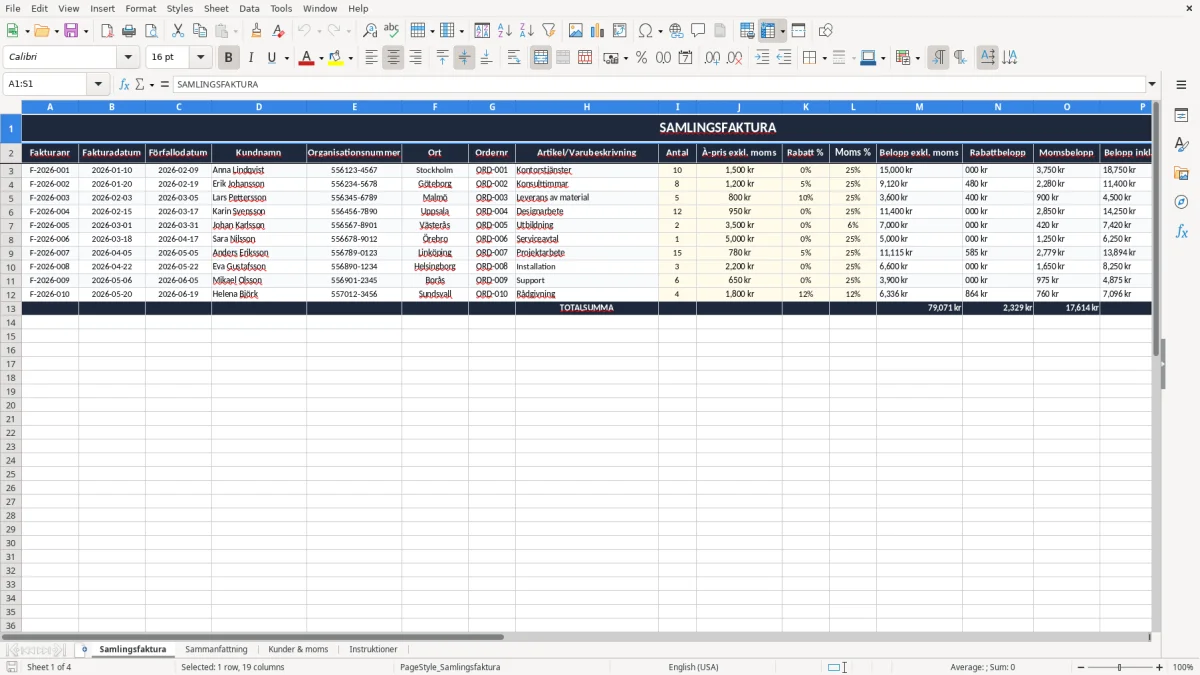
Task: Open the Sheet menu
Action: (x=216, y=8)
